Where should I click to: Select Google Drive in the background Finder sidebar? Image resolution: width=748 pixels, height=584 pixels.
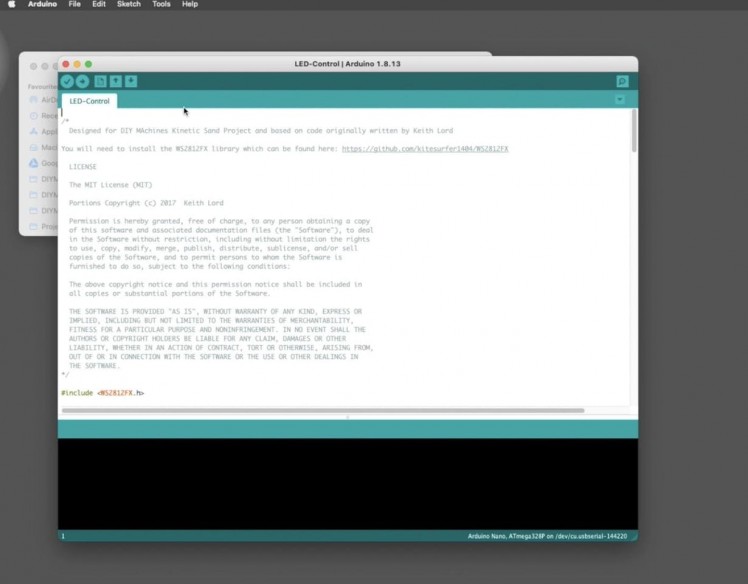[43, 163]
